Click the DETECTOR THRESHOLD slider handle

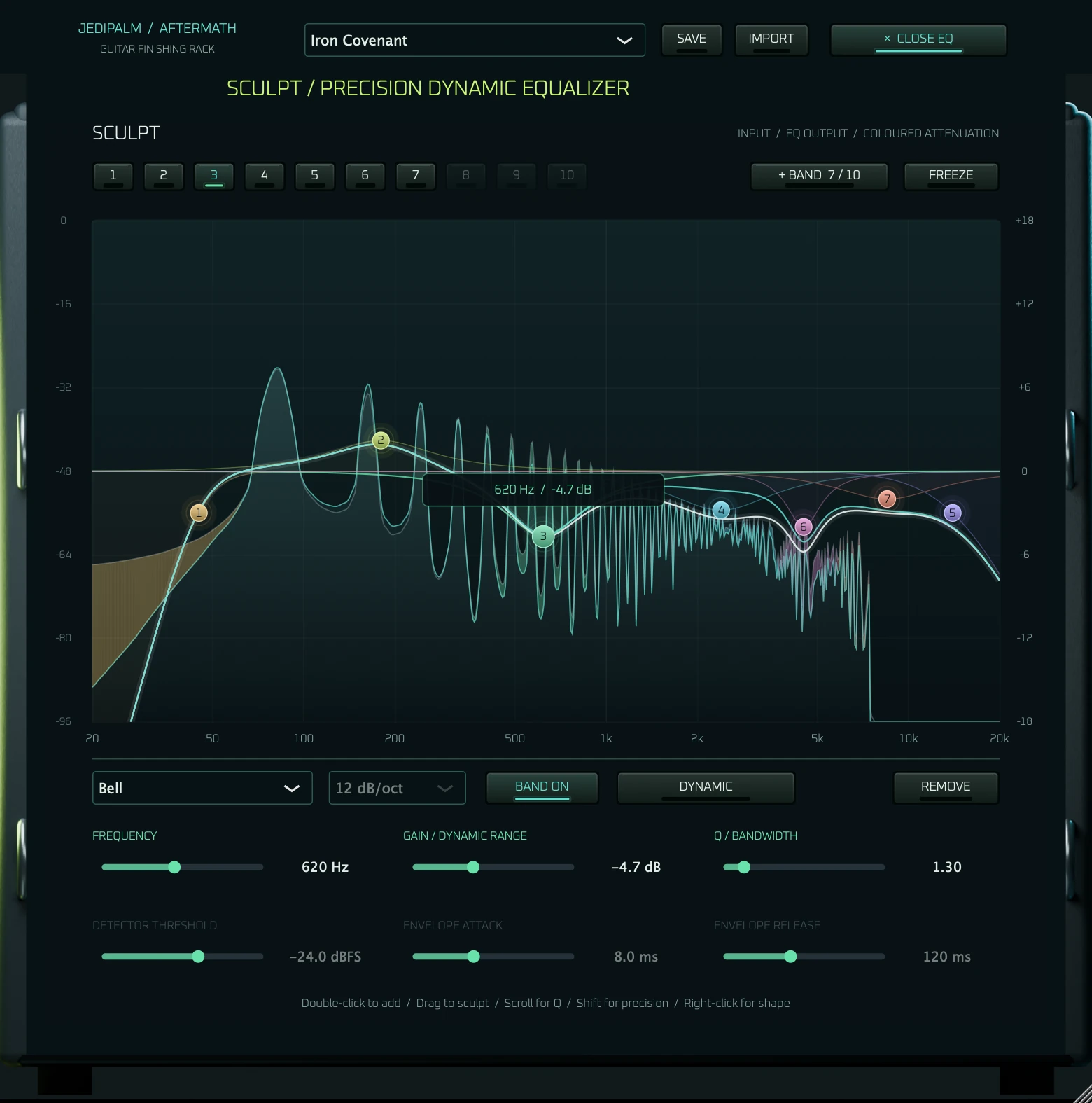[x=198, y=957]
